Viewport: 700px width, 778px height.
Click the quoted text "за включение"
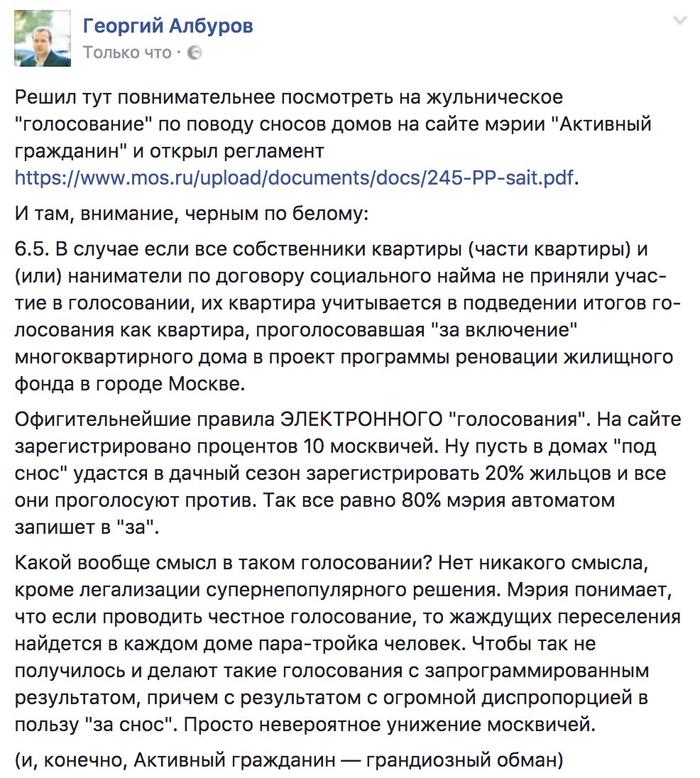(509, 330)
